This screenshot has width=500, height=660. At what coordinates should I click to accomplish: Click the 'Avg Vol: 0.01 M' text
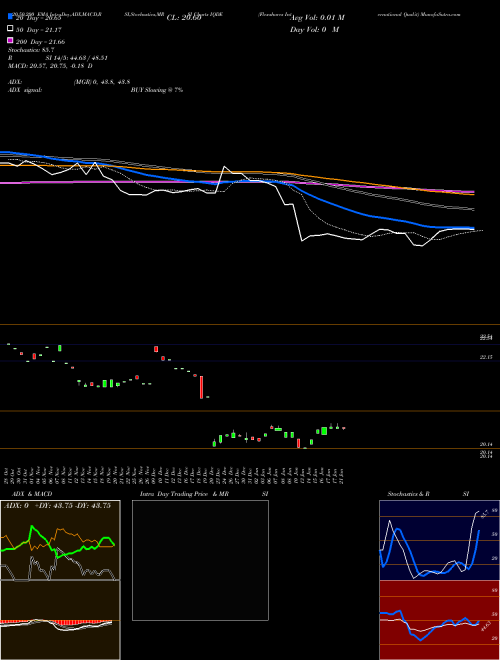(317, 18)
